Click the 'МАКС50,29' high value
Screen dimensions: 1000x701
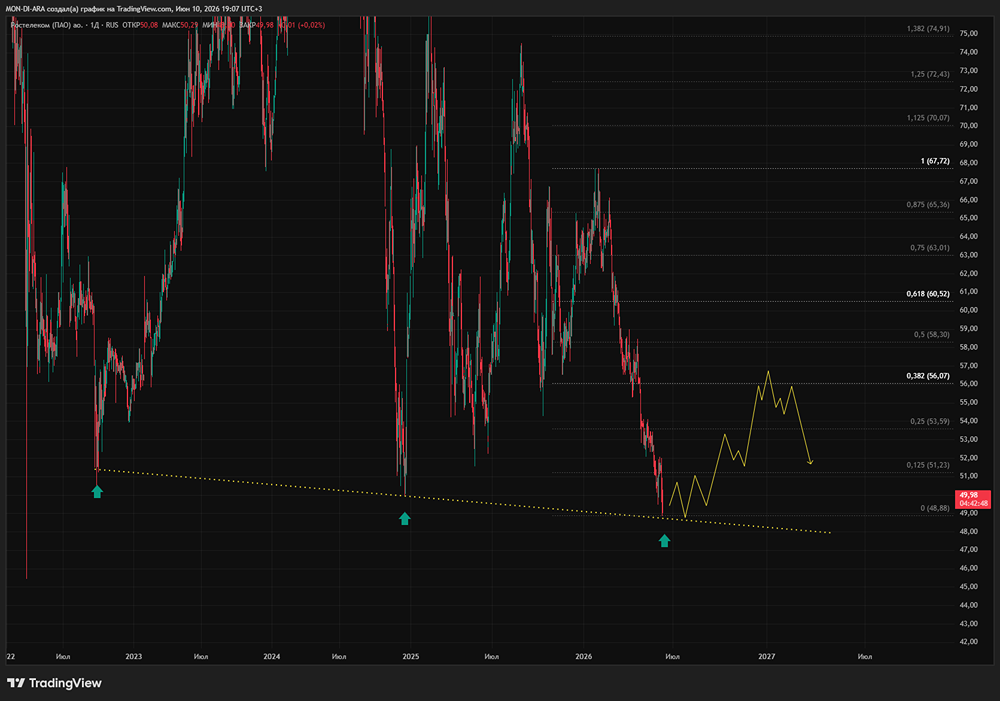180,25
